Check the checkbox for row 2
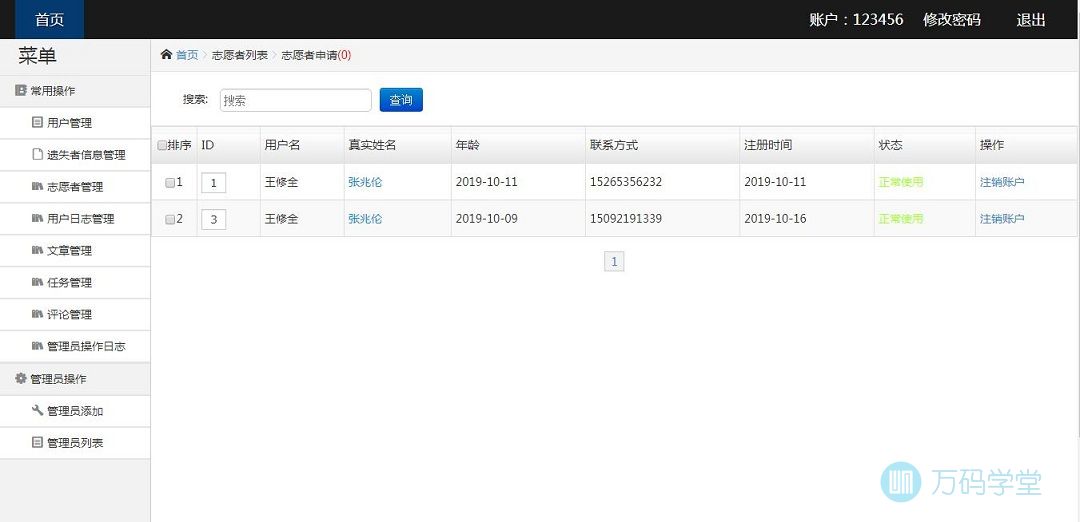The height and width of the screenshot is (522, 1080). [x=170, y=219]
